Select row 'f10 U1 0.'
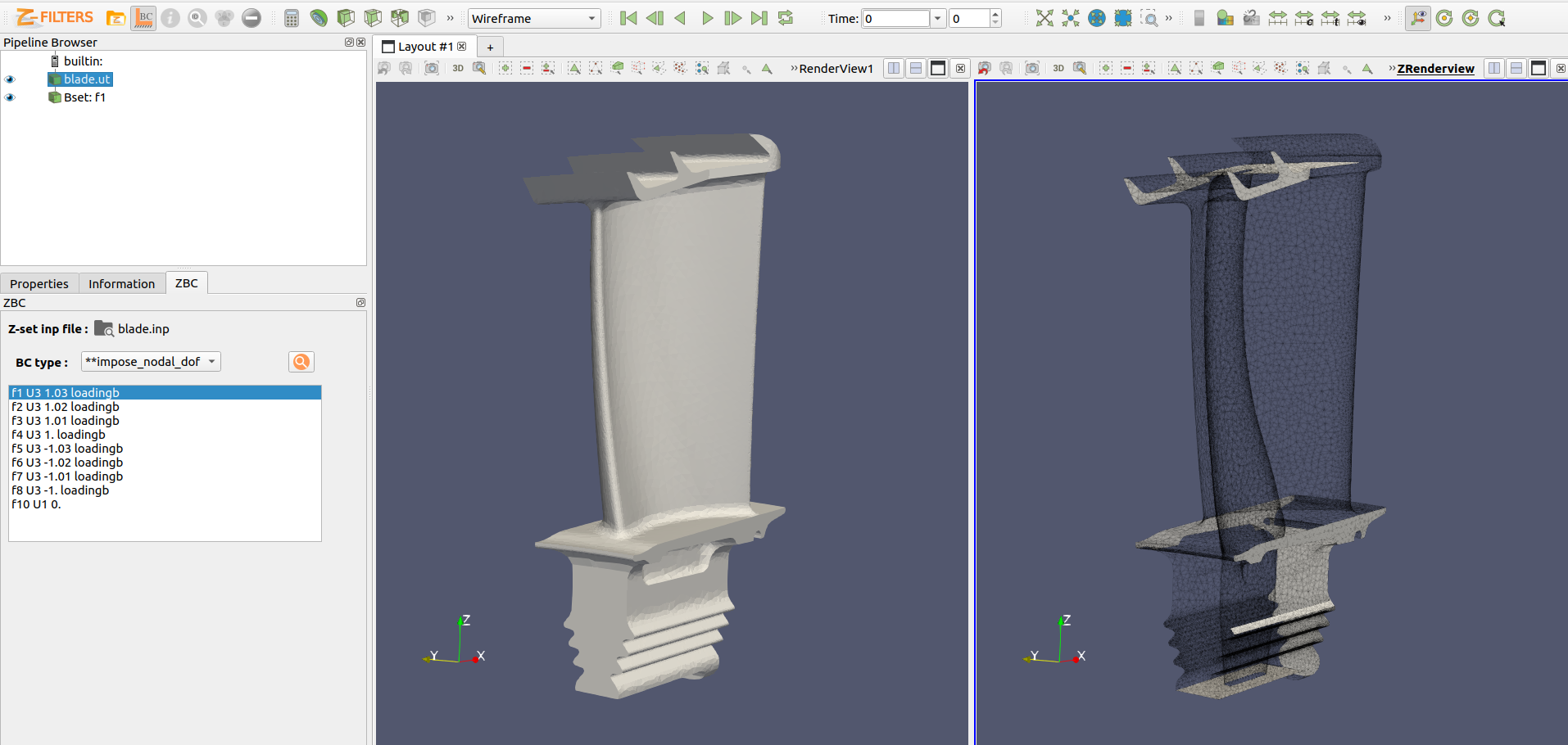Viewport: 1568px width, 745px height. click(x=165, y=504)
